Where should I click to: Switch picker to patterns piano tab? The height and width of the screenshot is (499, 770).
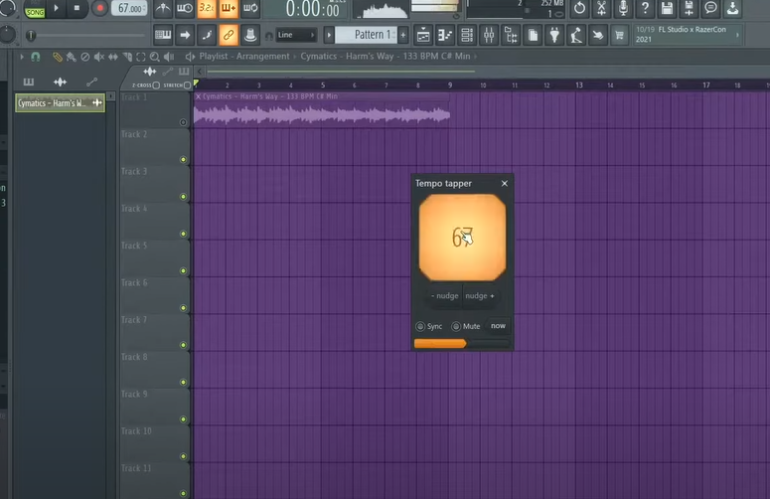[28, 82]
